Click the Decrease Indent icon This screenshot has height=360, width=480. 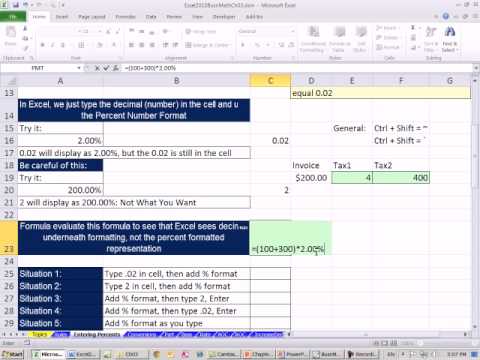(165, 45)
